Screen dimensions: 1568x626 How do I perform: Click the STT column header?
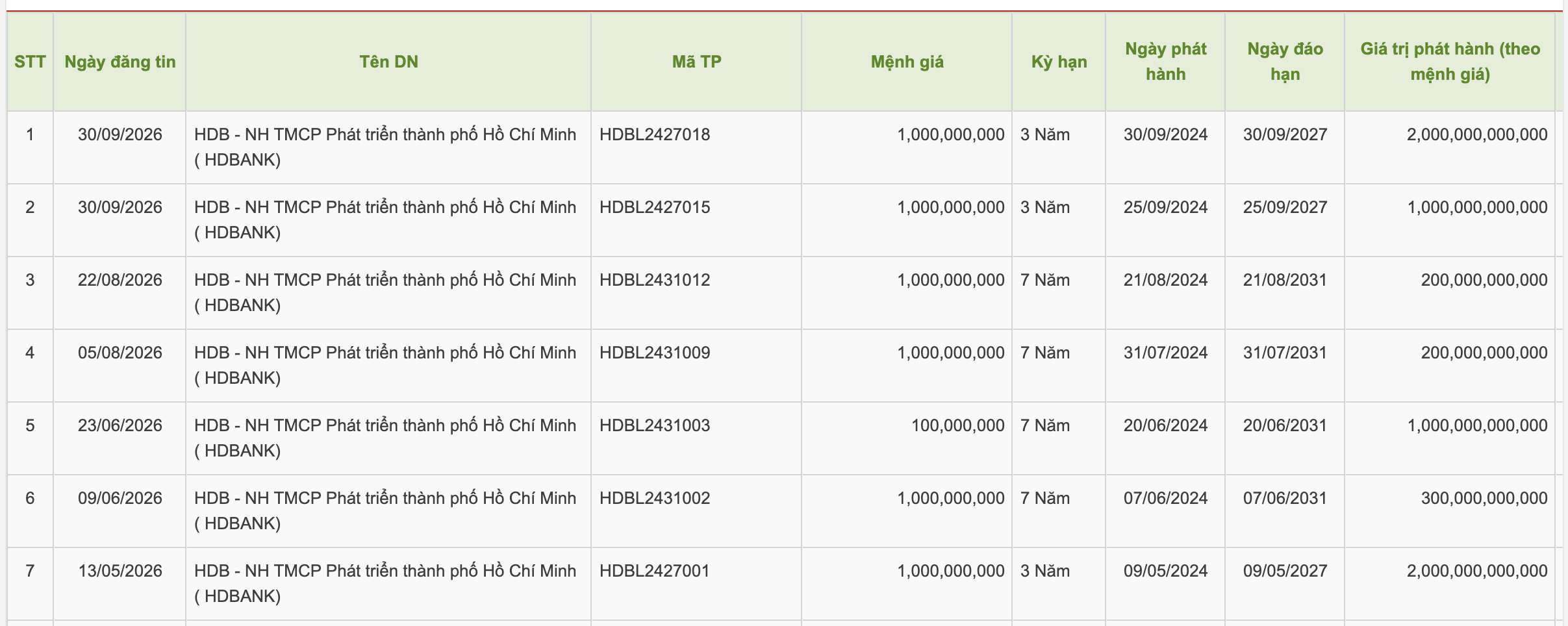pos(30,62)
